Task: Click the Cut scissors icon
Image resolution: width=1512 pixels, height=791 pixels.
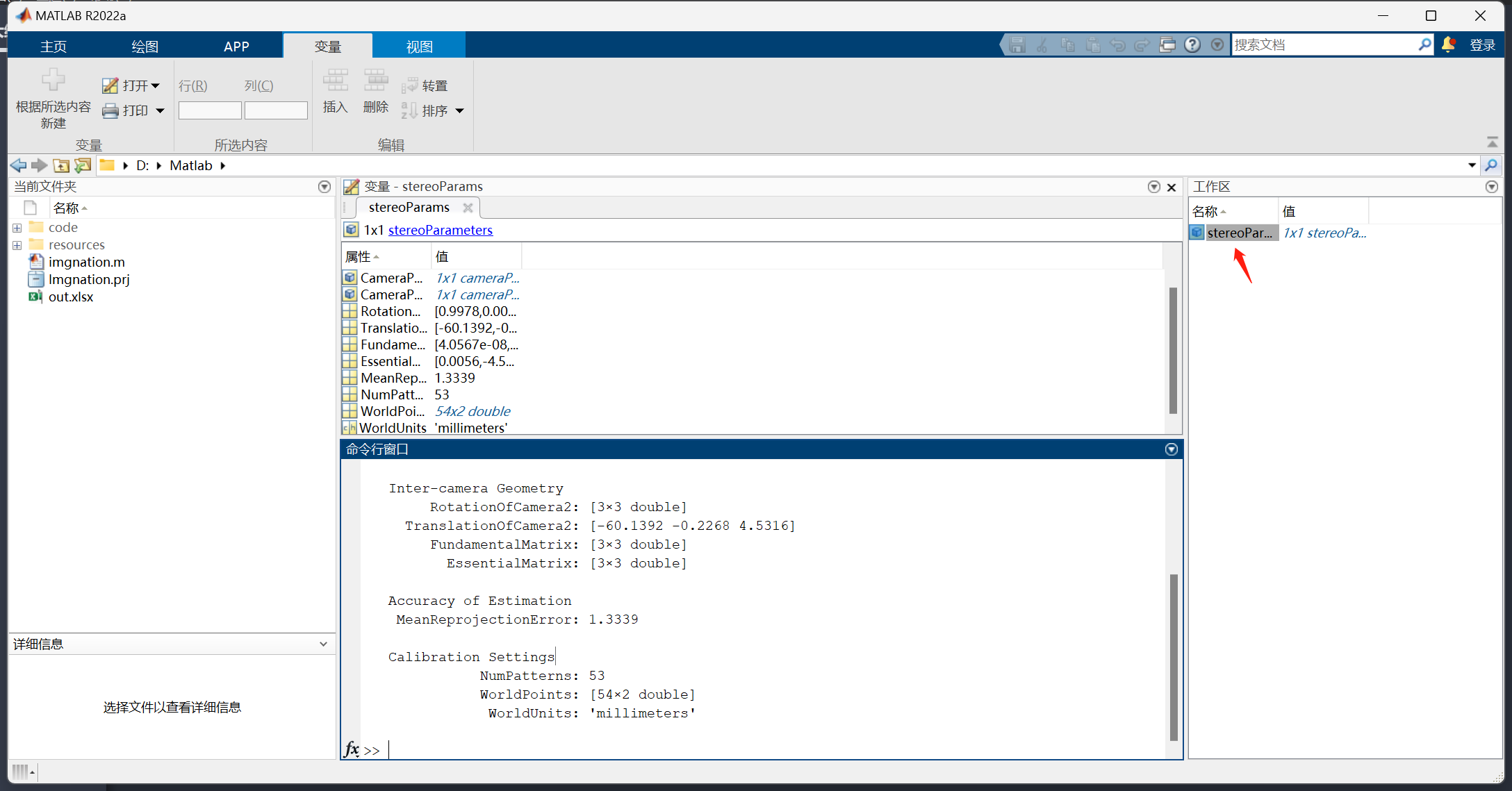Action: (1042, 45)
